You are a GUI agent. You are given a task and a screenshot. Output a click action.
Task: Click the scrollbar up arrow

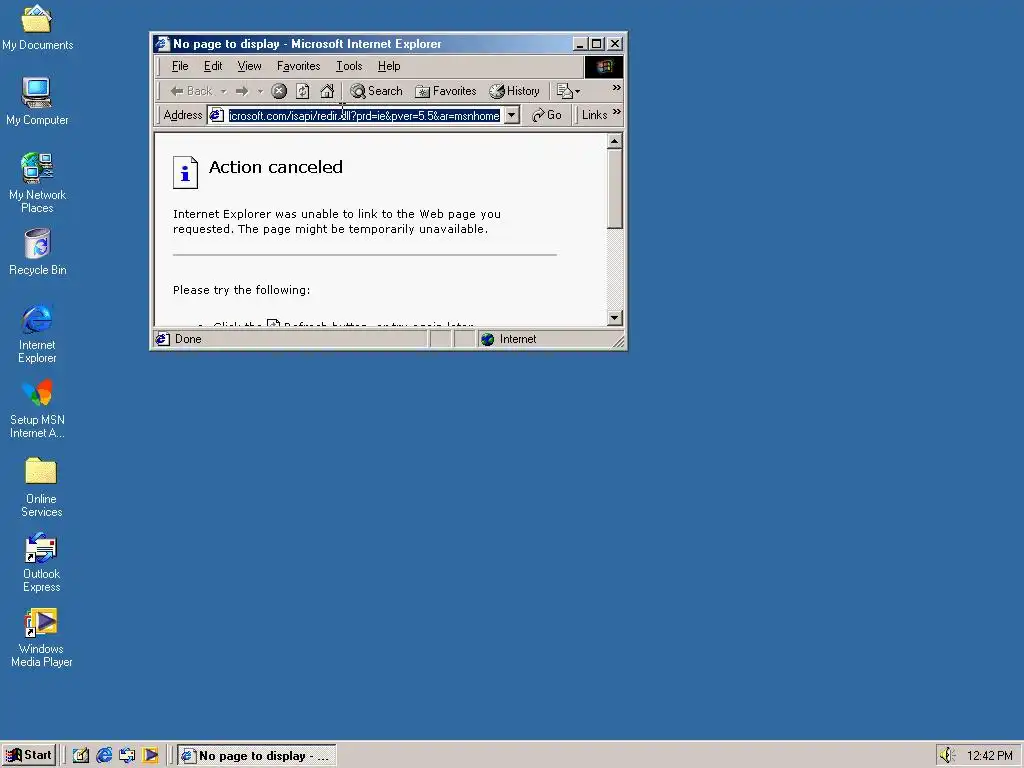(x=614, y=141)
